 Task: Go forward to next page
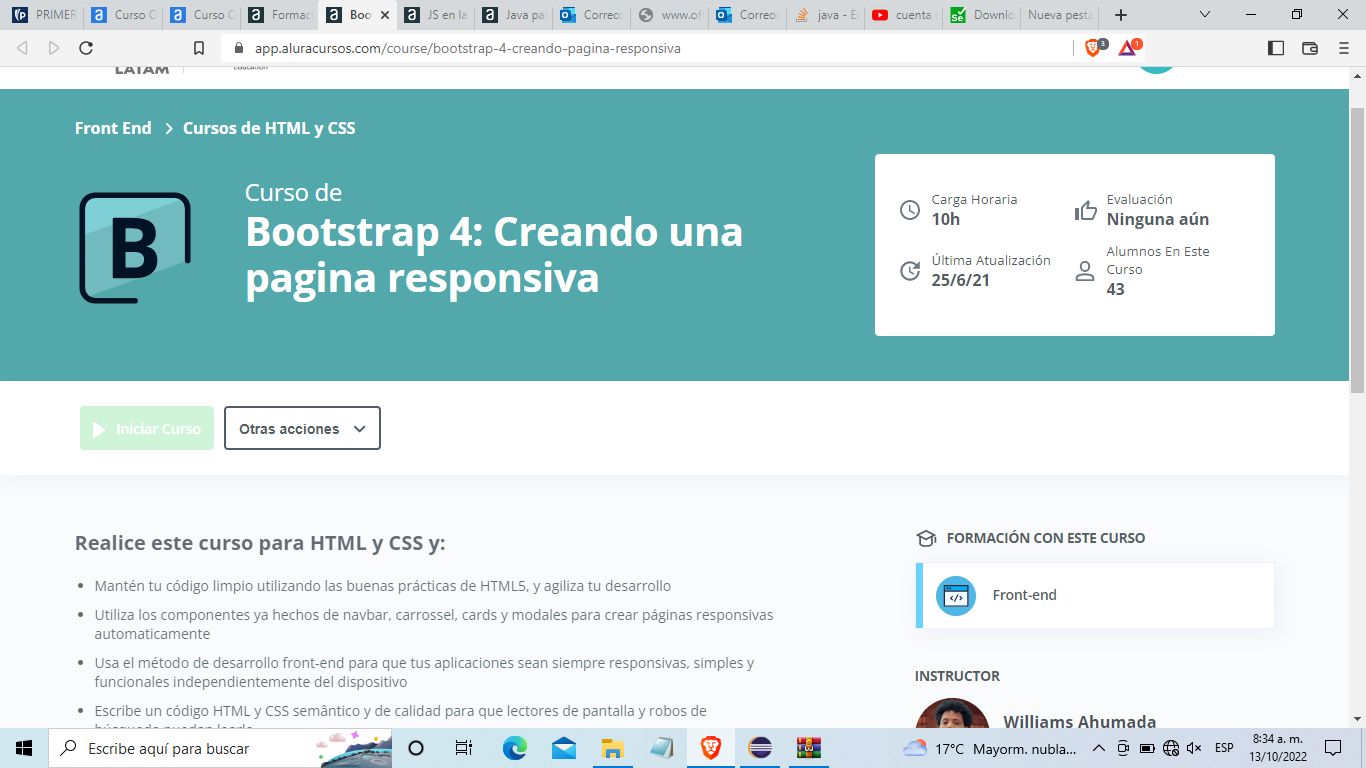54,48
